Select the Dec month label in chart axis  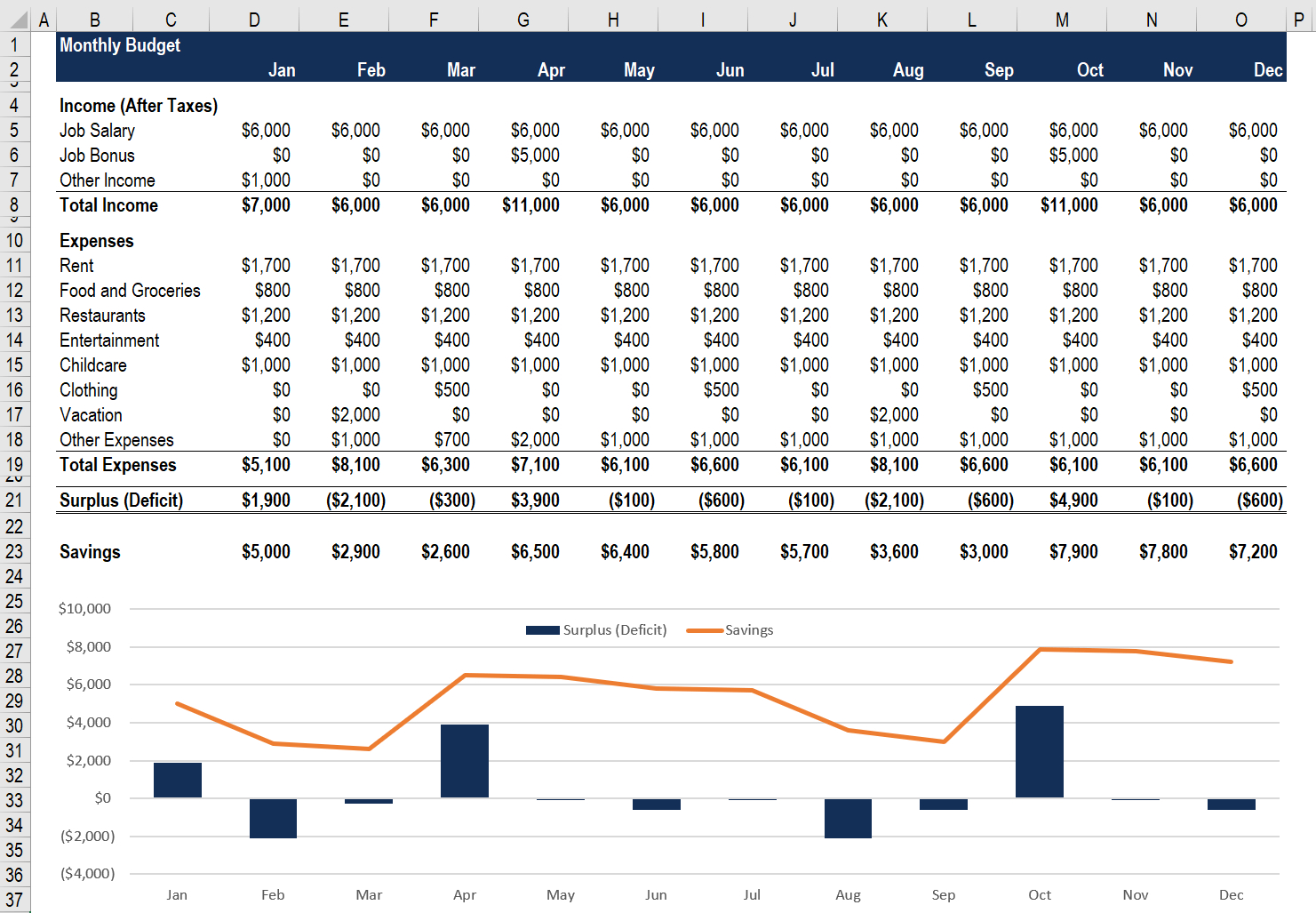tap(1231, 894)
